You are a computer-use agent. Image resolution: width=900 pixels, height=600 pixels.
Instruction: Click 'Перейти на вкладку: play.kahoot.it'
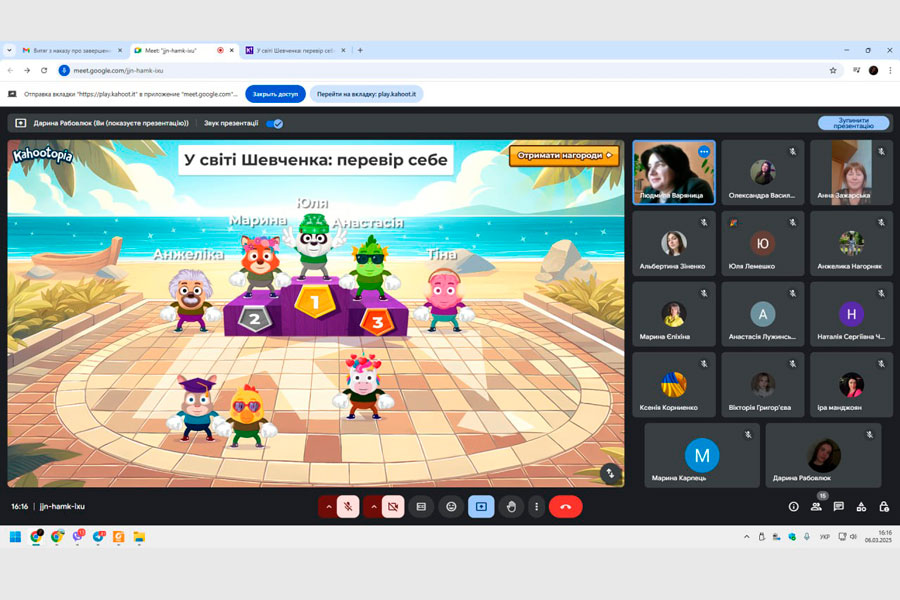(366, 94)
